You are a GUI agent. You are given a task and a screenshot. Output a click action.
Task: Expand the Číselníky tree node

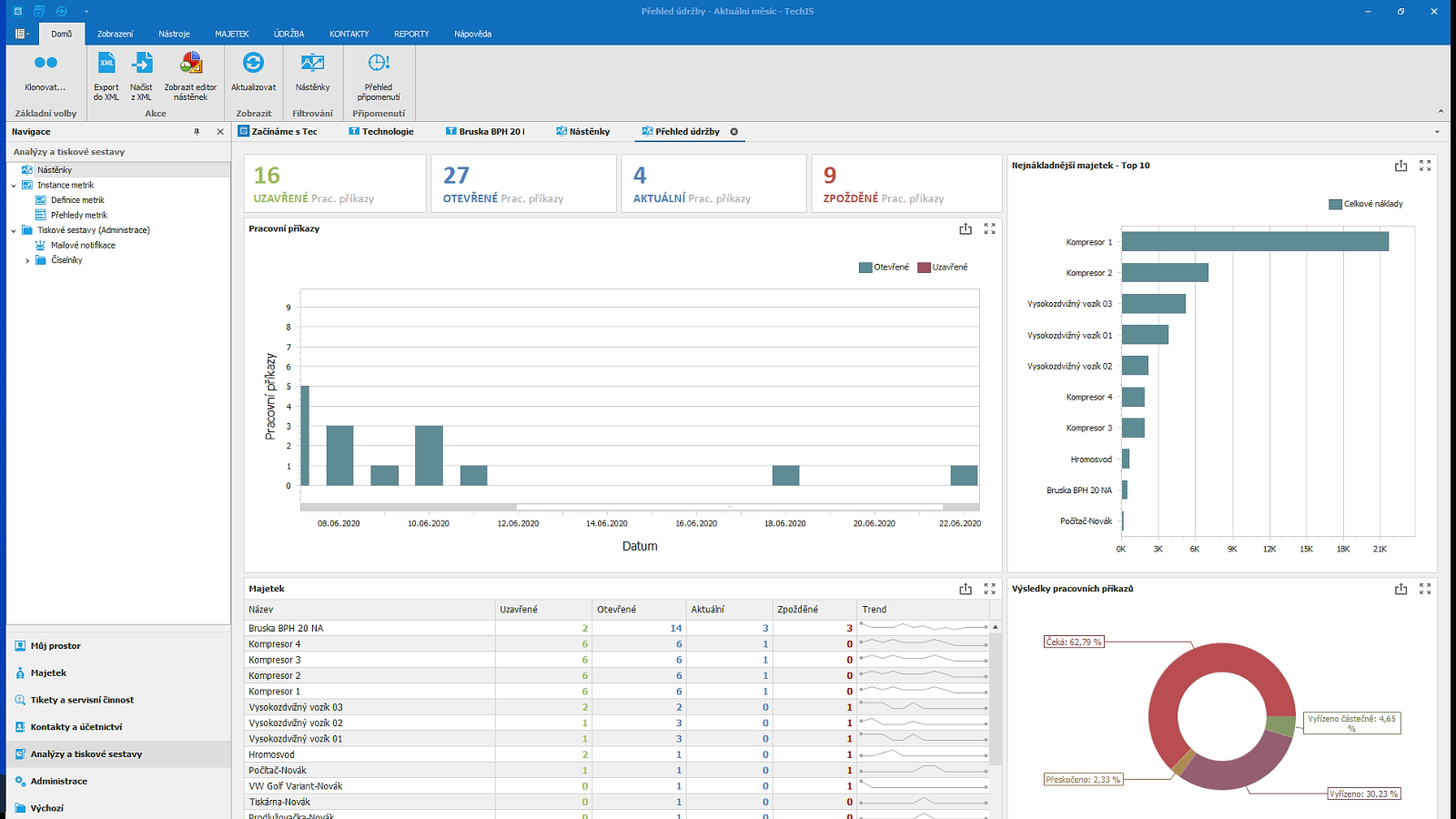click(x=27, y=260)
